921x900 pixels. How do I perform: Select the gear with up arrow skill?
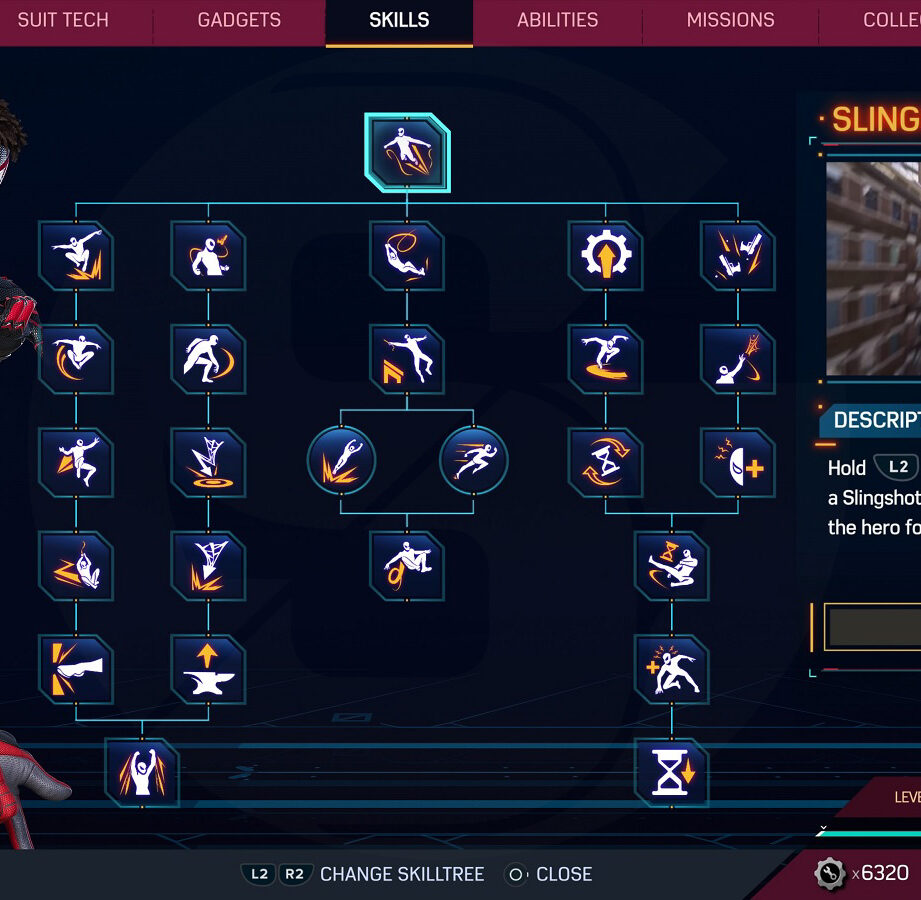[606, 256]
